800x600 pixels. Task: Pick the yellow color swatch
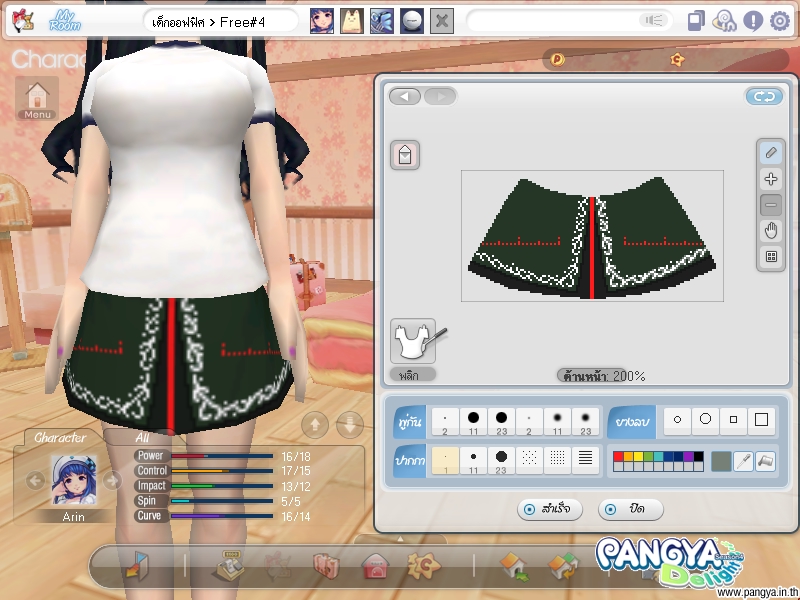click(x=638, y=457)
